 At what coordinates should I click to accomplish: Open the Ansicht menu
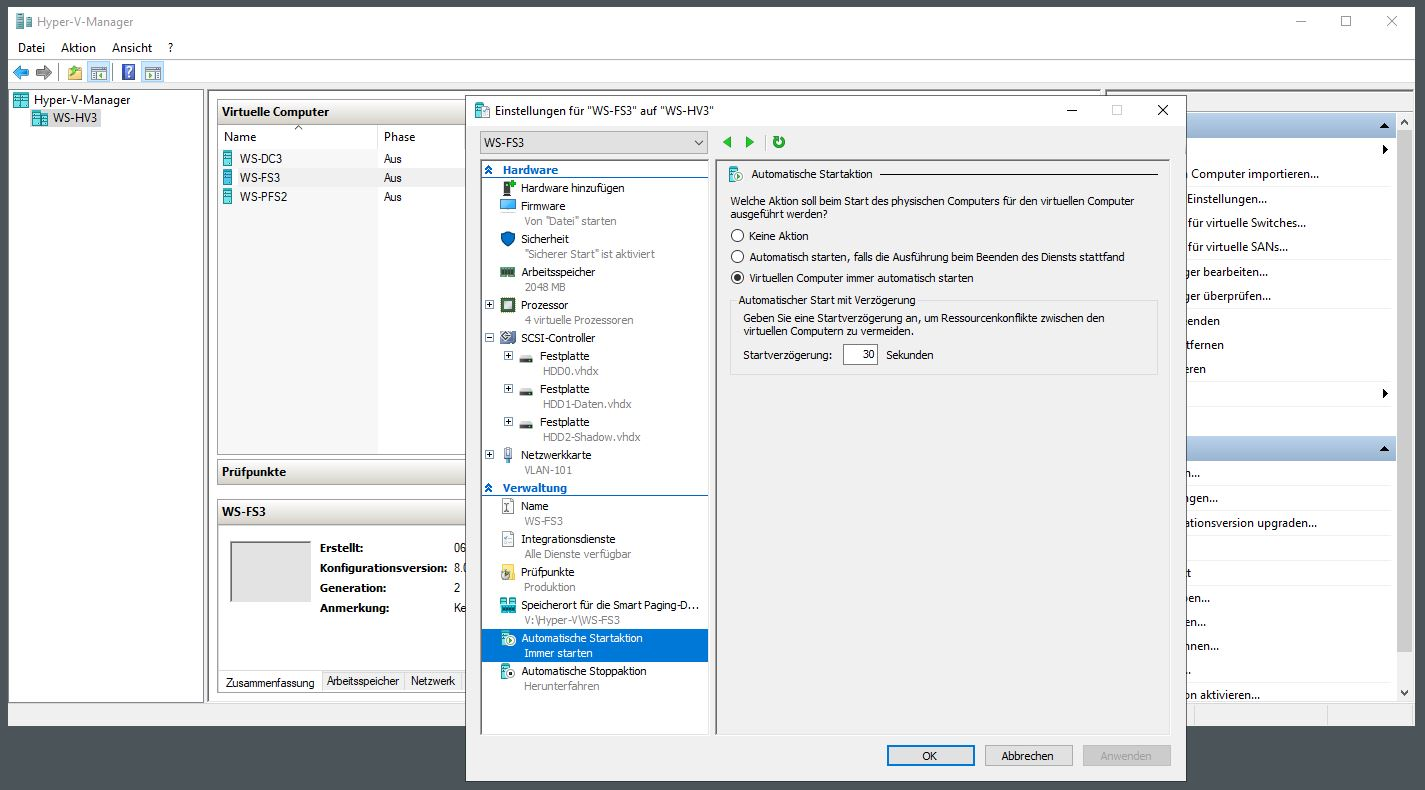pos(132,48)
